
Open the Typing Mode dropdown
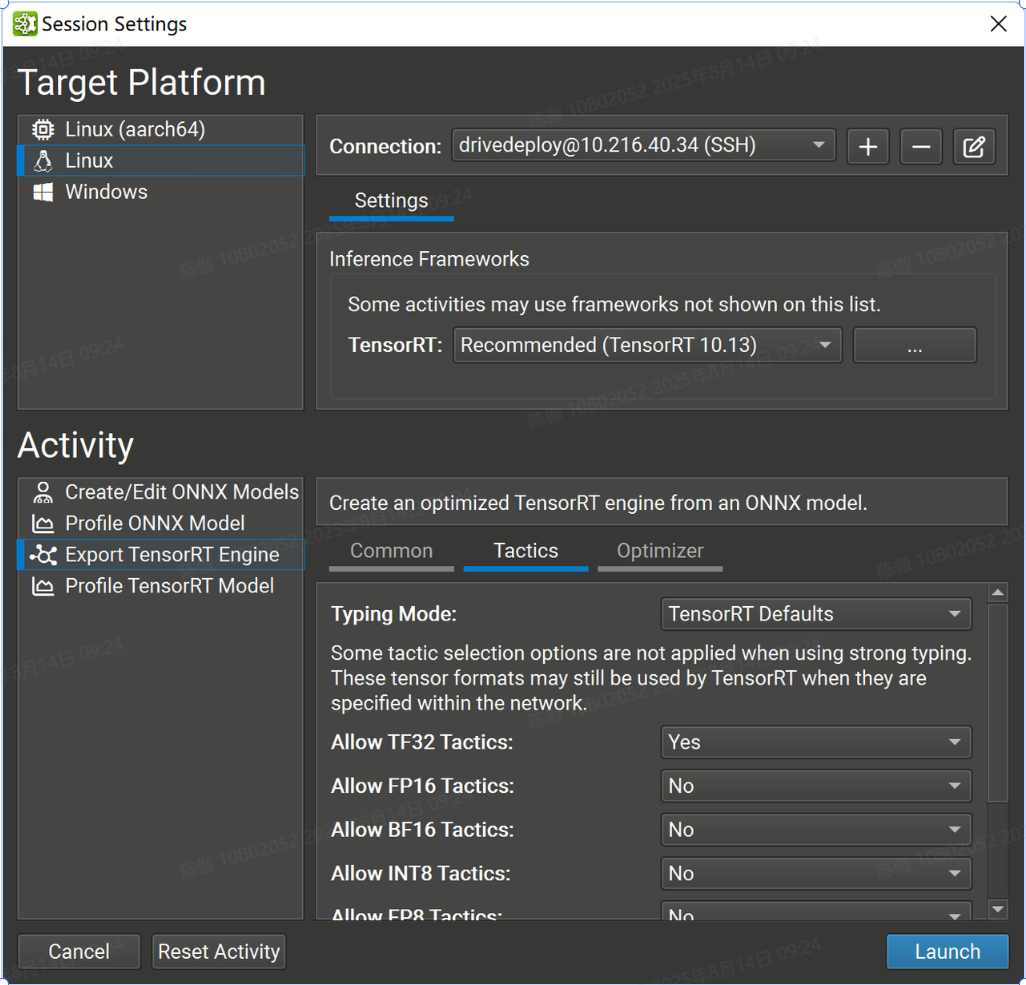click(816, 614)
